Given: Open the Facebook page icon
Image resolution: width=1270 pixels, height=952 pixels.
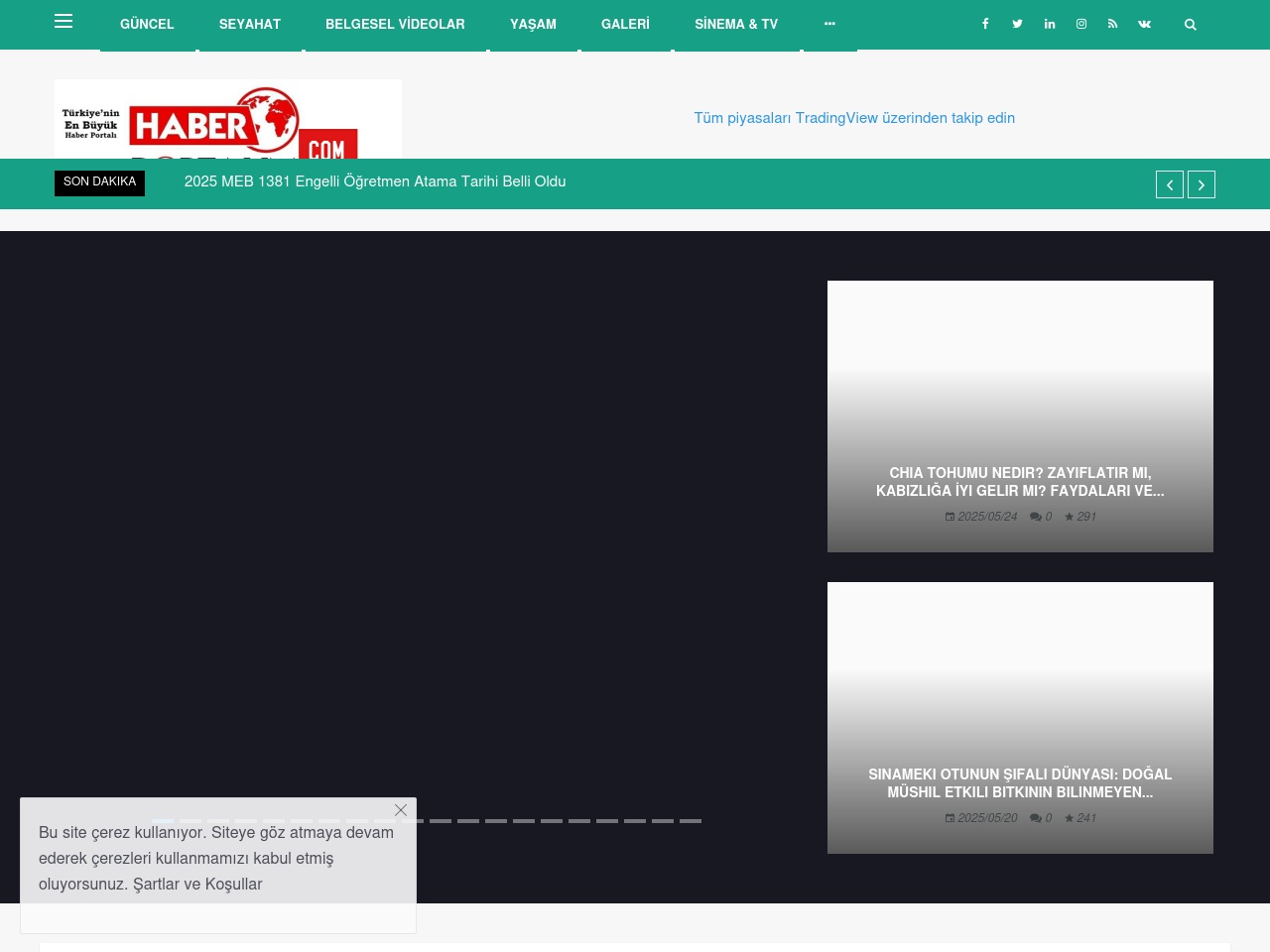Looking at the screenshot, I should [x=985, y=24].
